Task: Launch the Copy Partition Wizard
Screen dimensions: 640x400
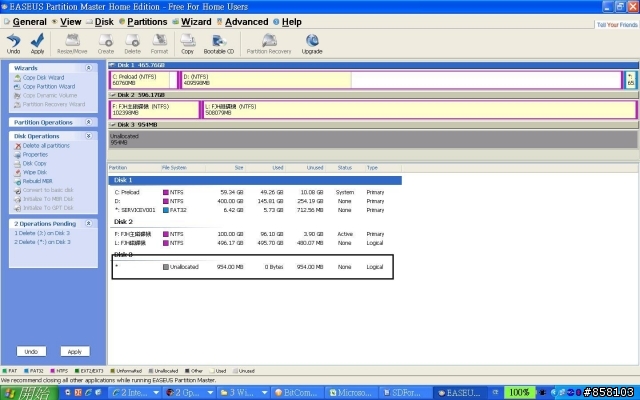Action: point(45,87)
